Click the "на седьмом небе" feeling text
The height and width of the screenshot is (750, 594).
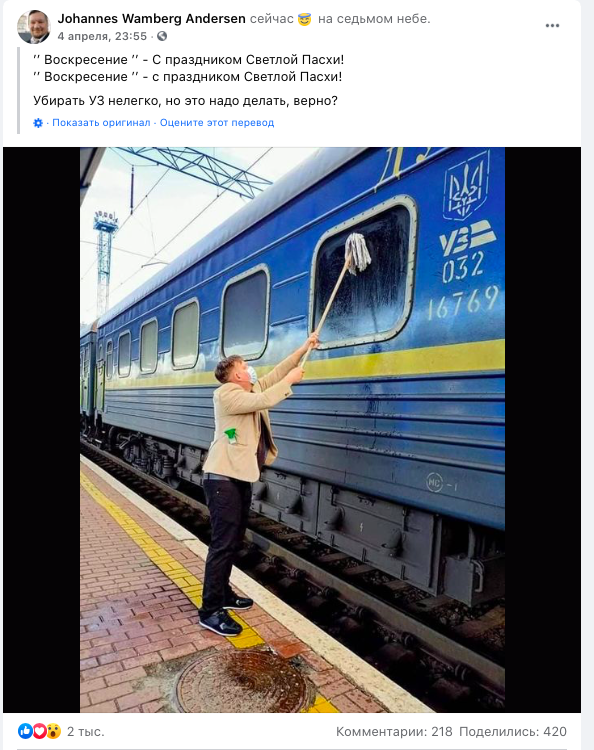pyautogui.click(x=374, y=19)
